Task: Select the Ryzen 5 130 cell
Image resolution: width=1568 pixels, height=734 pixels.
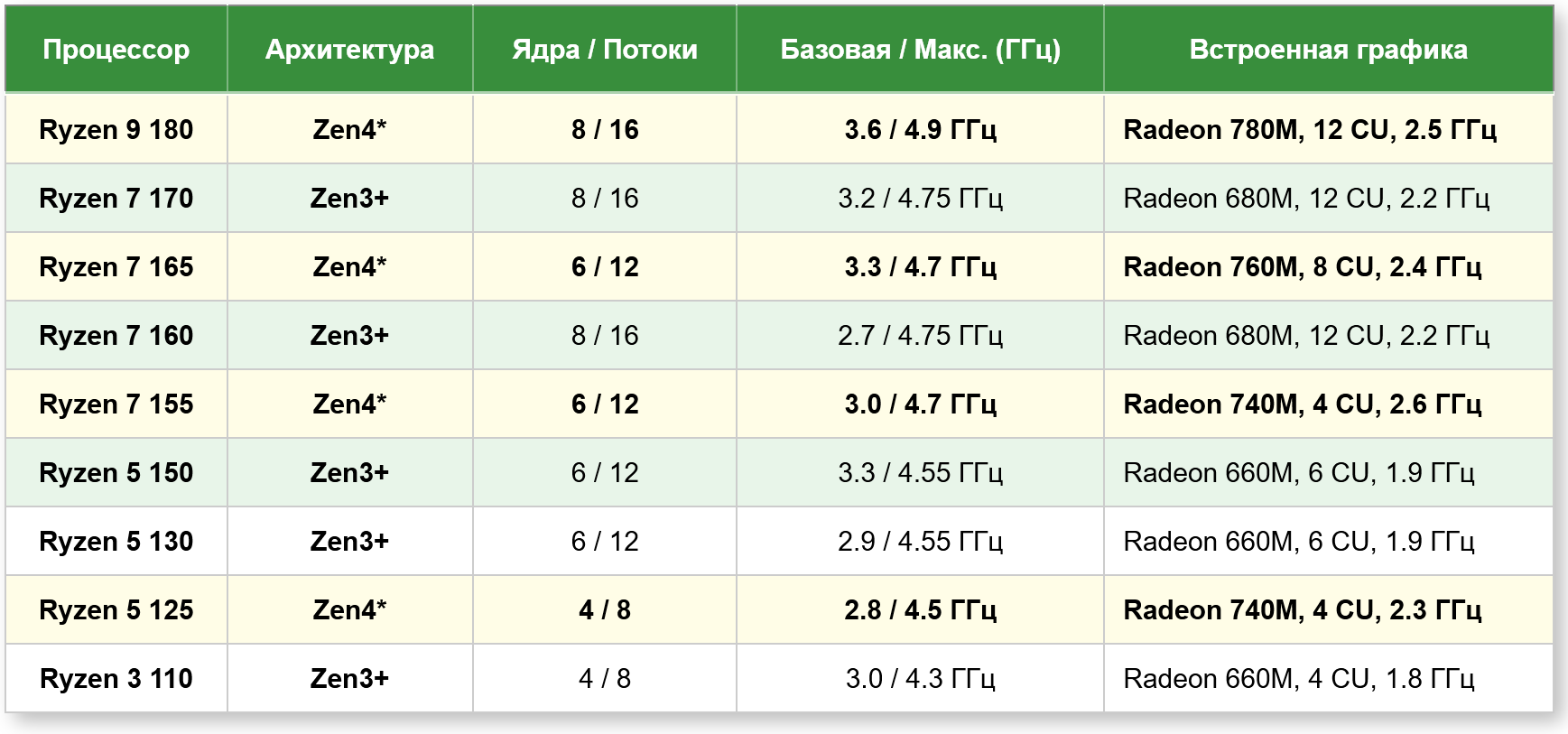Action: (x=116, y=541)
